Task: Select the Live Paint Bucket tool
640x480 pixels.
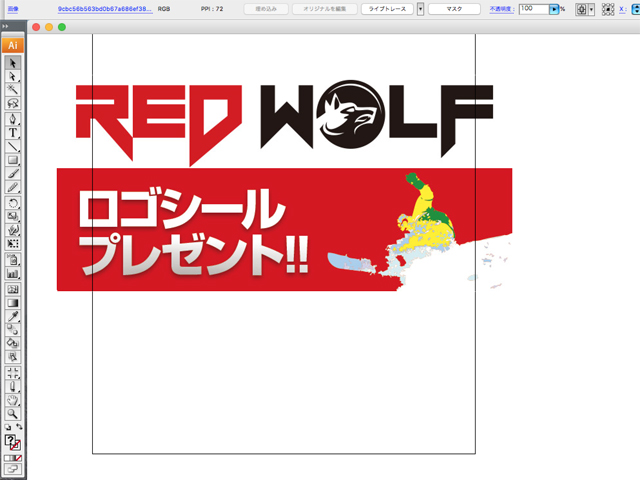Action: point(13,343)
